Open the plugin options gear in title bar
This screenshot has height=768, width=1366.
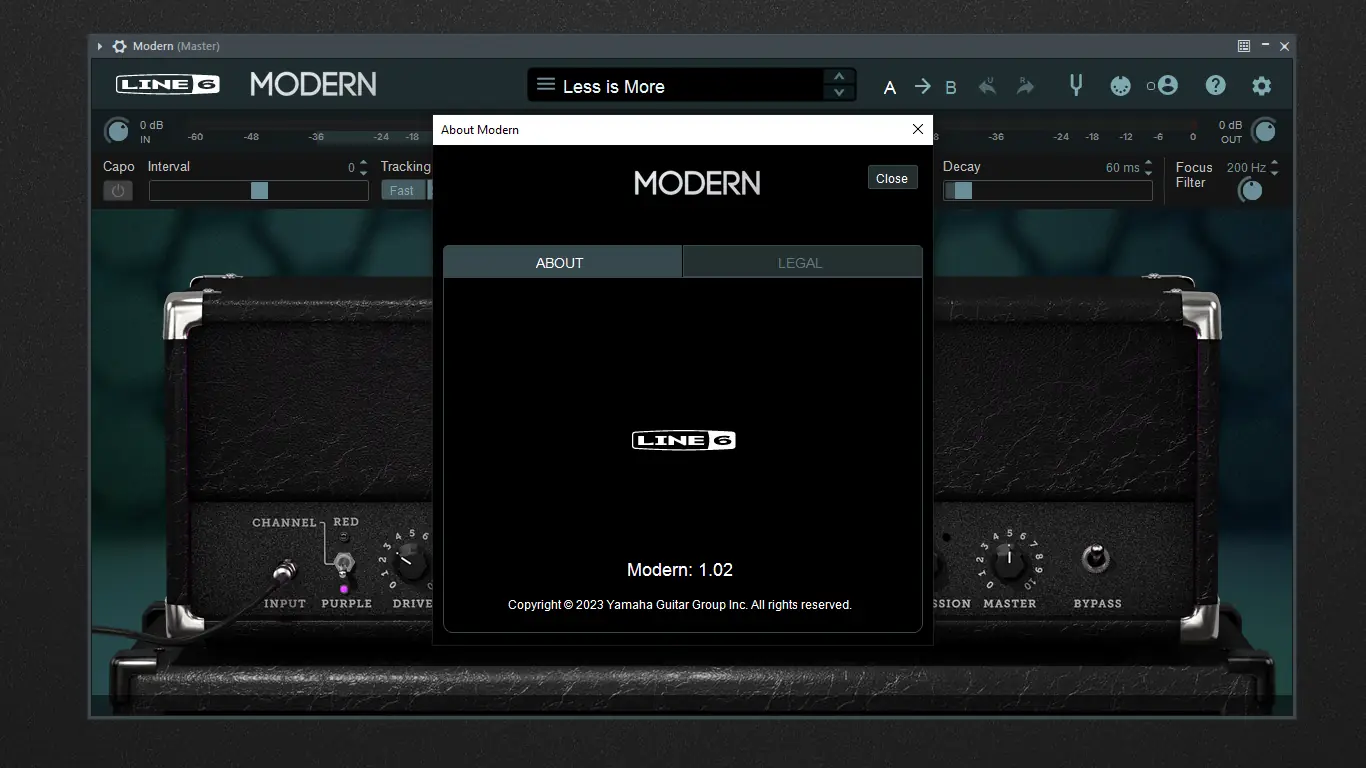[119, 46]
